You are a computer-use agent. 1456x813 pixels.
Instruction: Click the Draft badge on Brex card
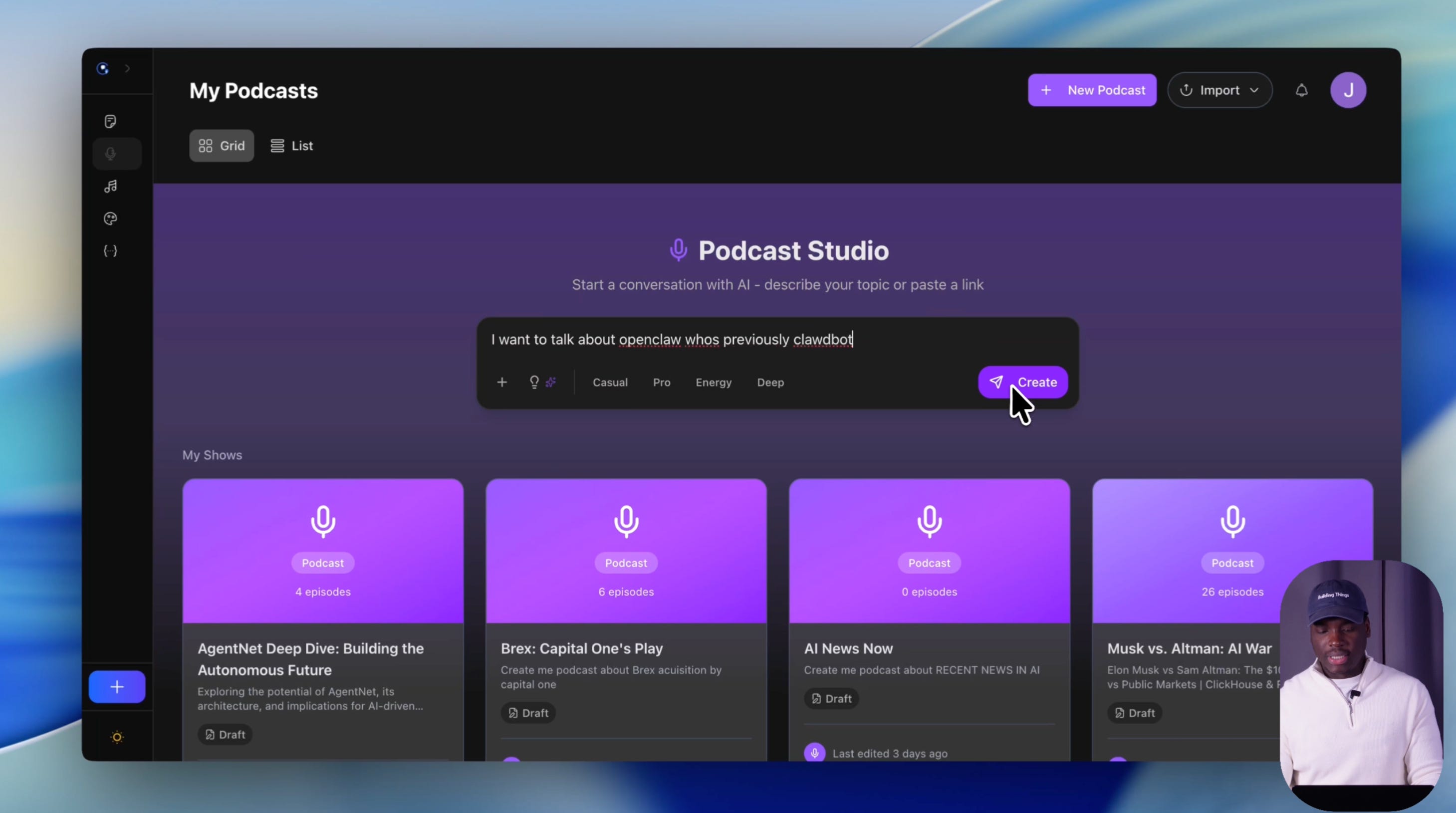click(528, 713)
